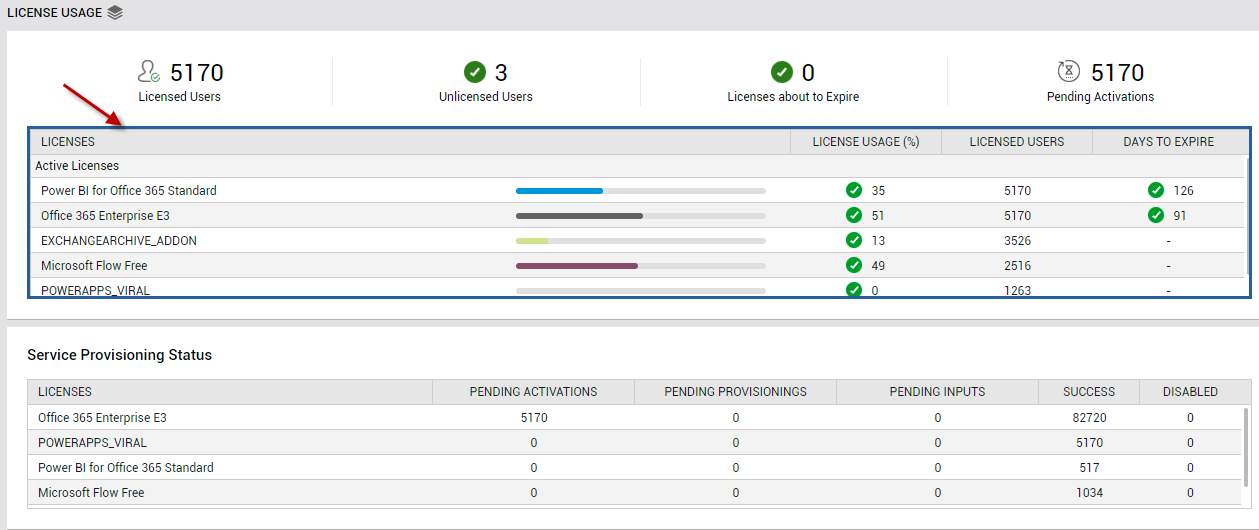Click the Licensed Users person icon
1259x530 pixels.
tap(149, 72)
